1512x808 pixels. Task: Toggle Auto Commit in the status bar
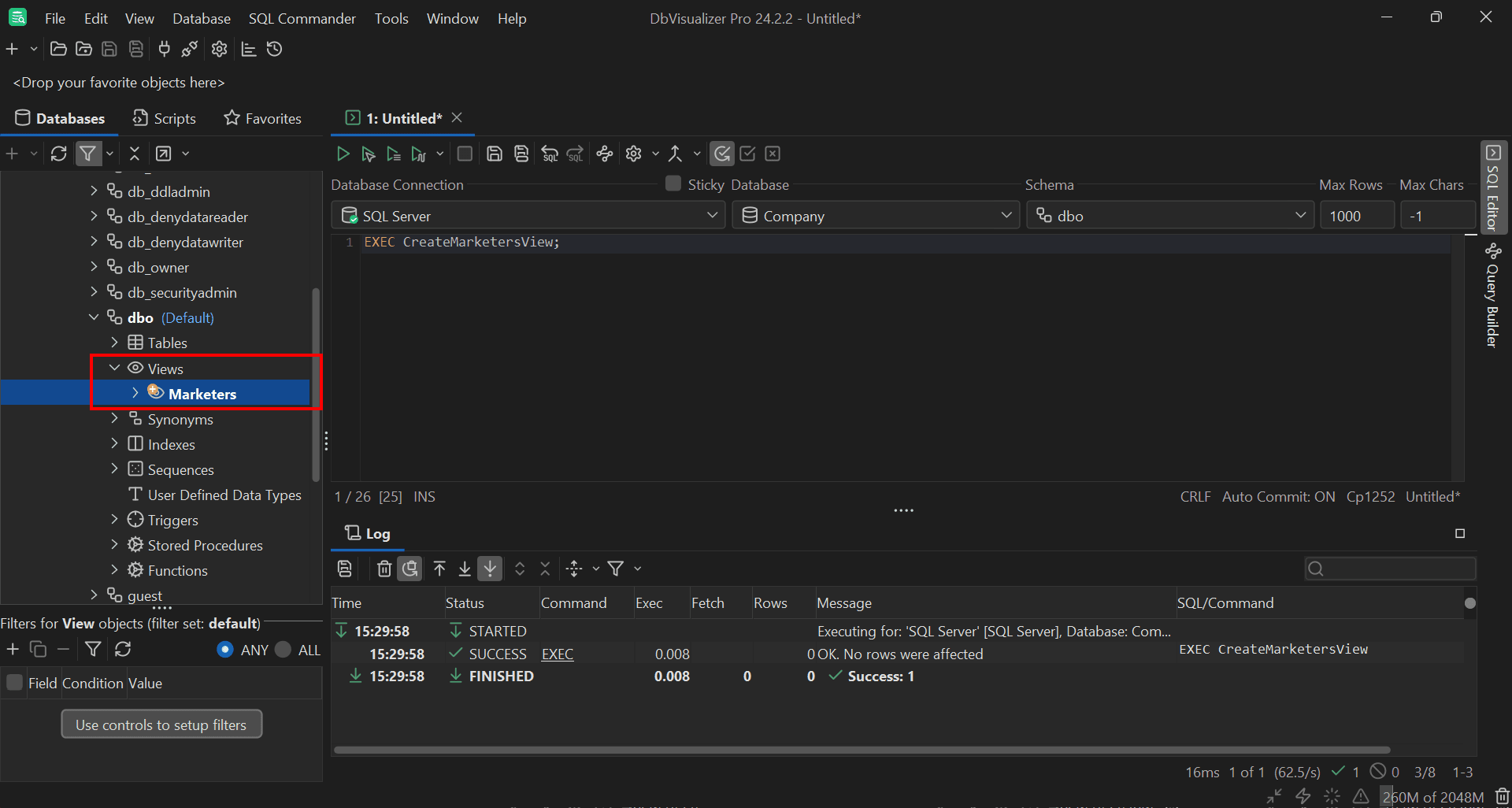[x=1277, y=496]
